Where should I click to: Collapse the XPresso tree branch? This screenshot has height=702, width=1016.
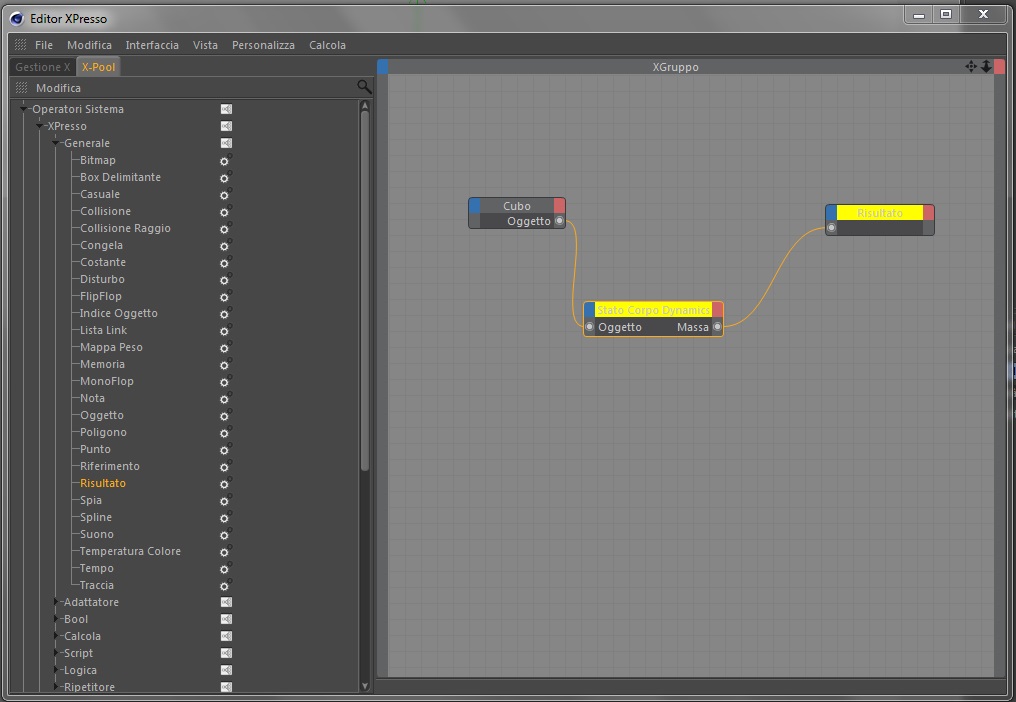[40, 126]
